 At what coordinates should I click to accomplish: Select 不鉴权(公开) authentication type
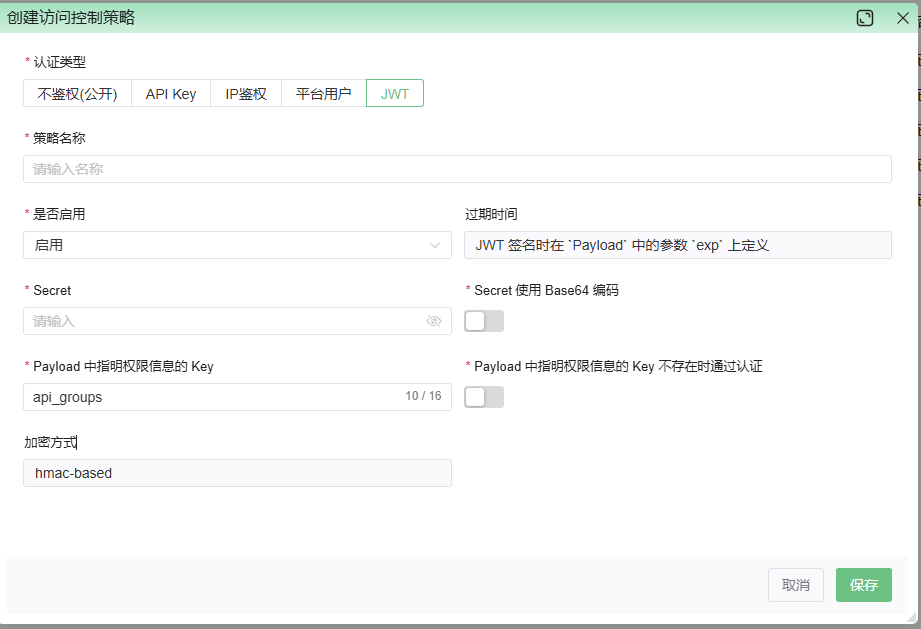click(x=77, y=94)
